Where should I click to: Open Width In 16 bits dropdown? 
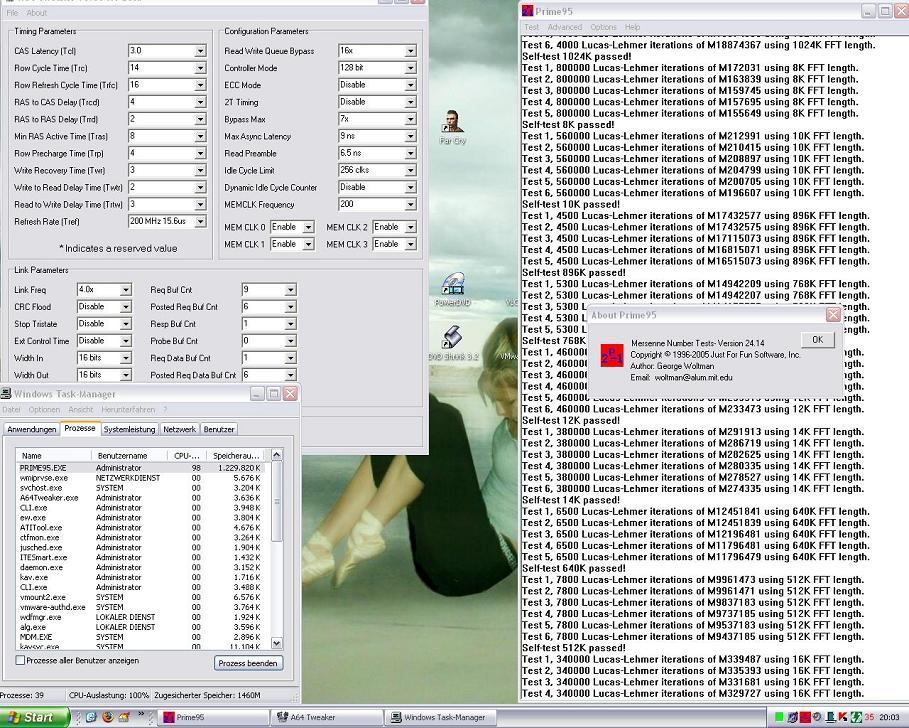click(x=126, y=358)
